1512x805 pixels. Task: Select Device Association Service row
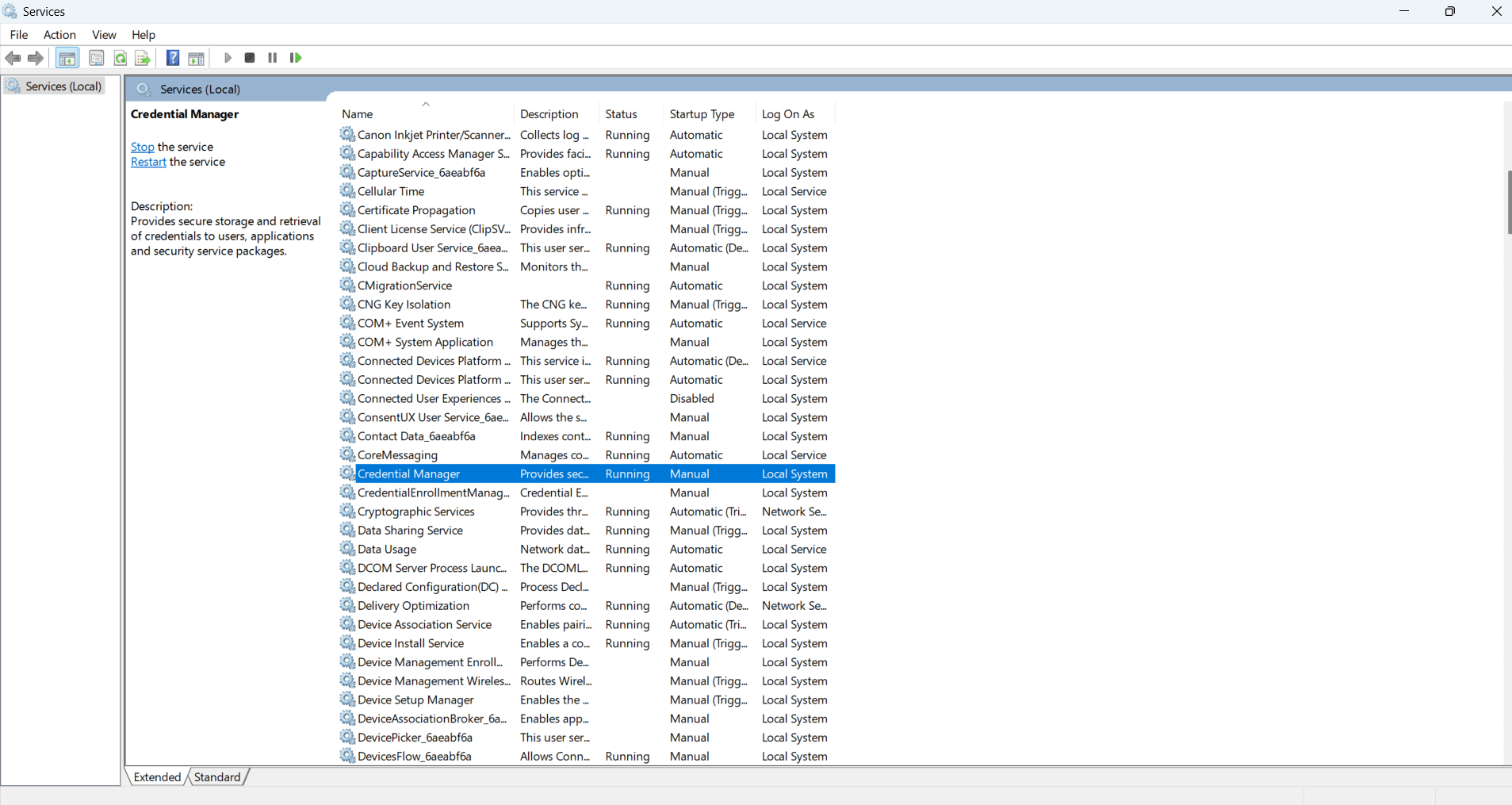[x=587, y=624]
